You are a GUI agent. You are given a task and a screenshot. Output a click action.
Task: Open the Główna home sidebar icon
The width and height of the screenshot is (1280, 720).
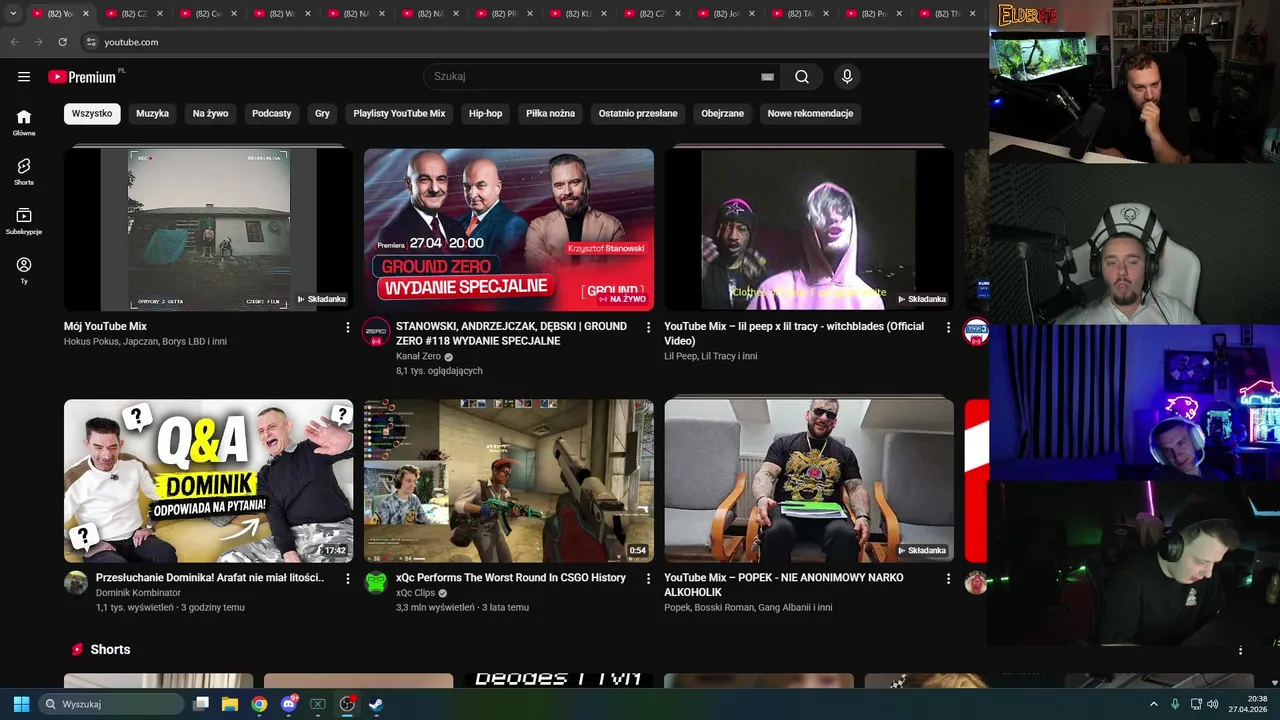(x=24, y=122)
